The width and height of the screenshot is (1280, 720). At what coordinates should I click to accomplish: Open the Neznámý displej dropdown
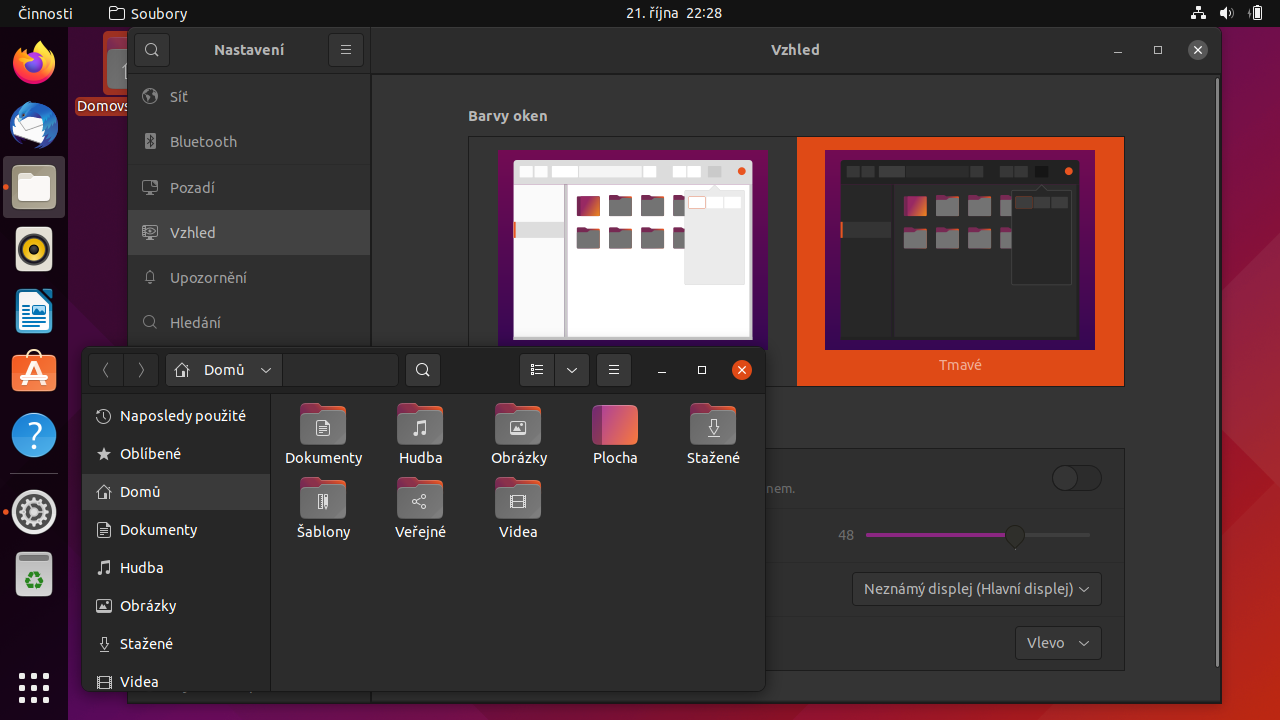point(975,589)
